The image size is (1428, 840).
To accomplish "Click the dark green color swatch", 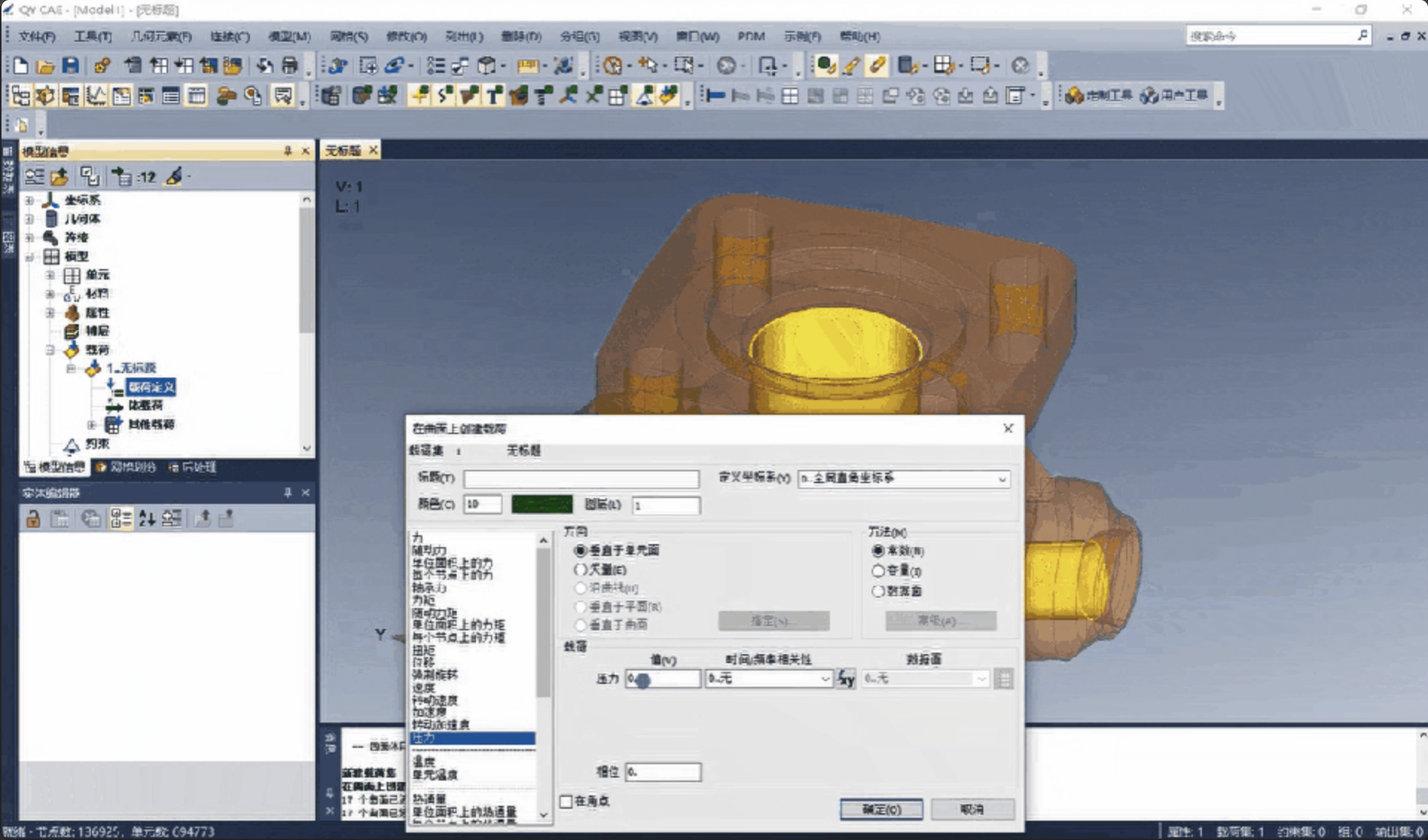I will point(542,504).
